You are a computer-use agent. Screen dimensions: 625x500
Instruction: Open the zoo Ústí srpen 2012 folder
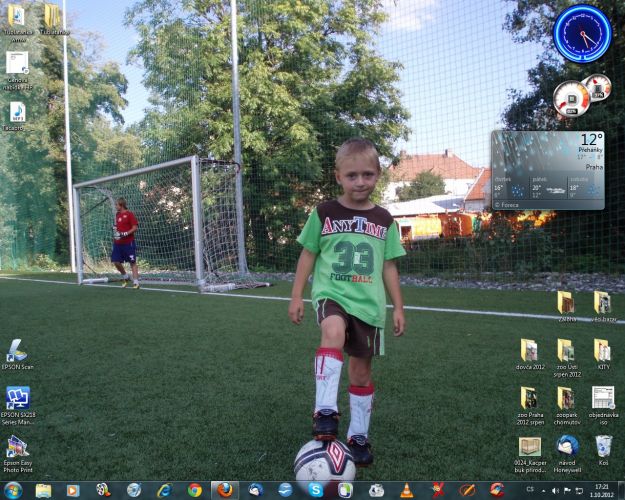pos(566,358)
